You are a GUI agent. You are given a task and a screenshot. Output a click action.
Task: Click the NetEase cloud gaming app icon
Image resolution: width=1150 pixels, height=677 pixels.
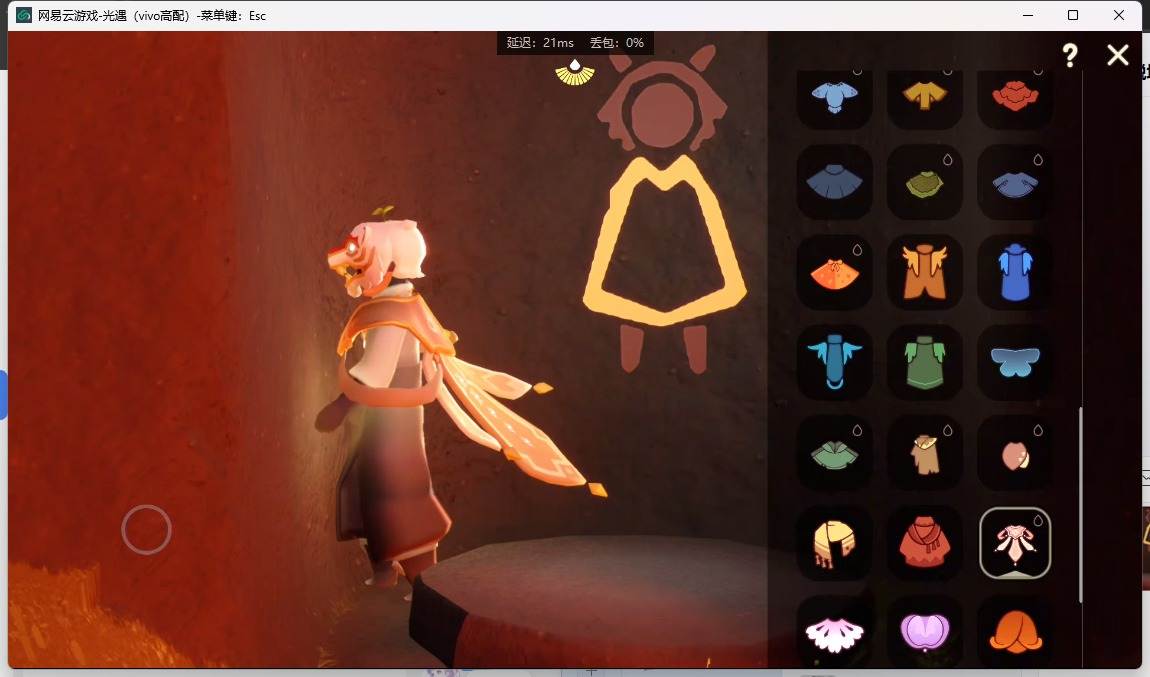[23, 15]
